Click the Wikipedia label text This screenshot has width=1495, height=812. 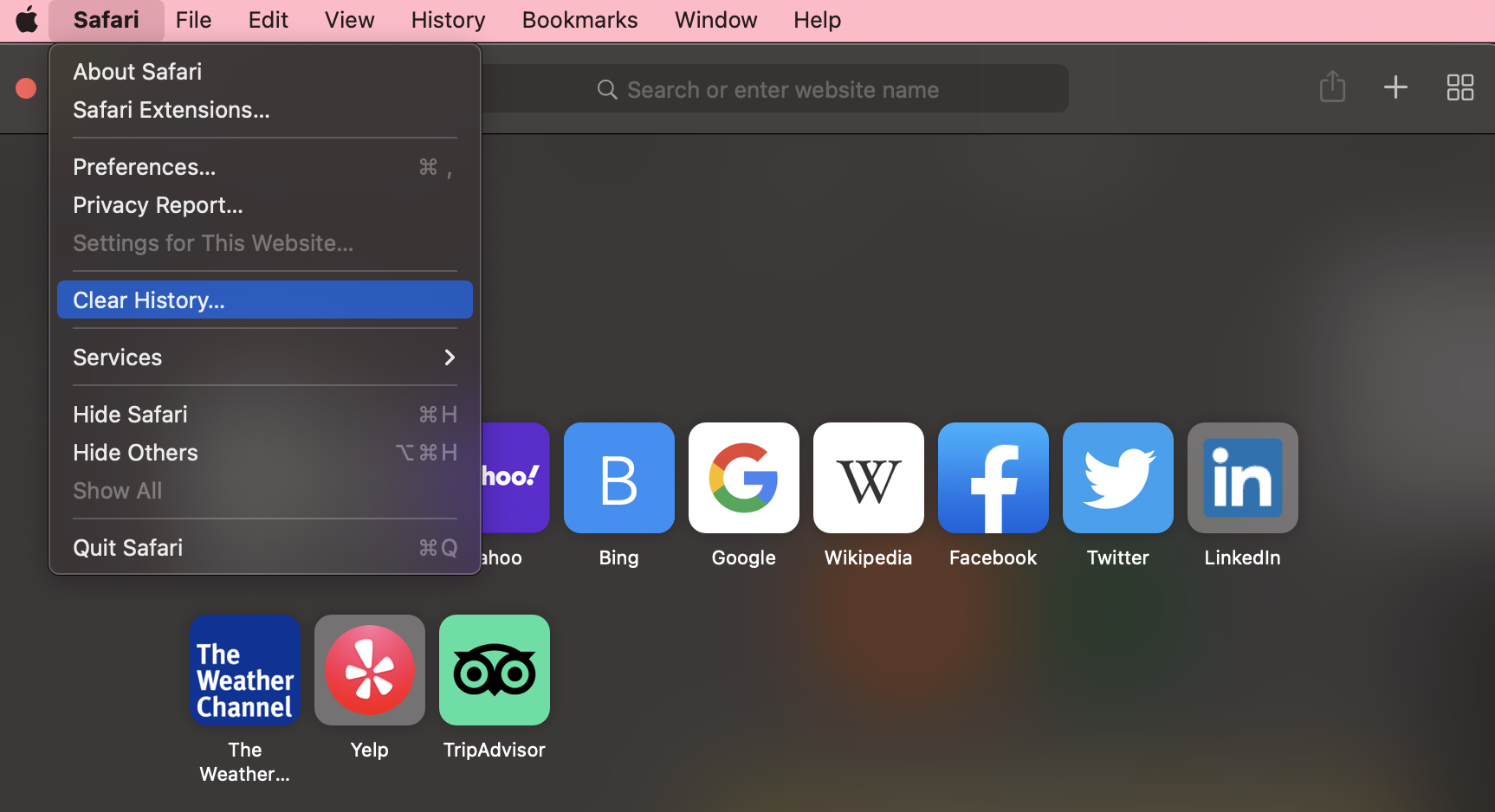869,558
